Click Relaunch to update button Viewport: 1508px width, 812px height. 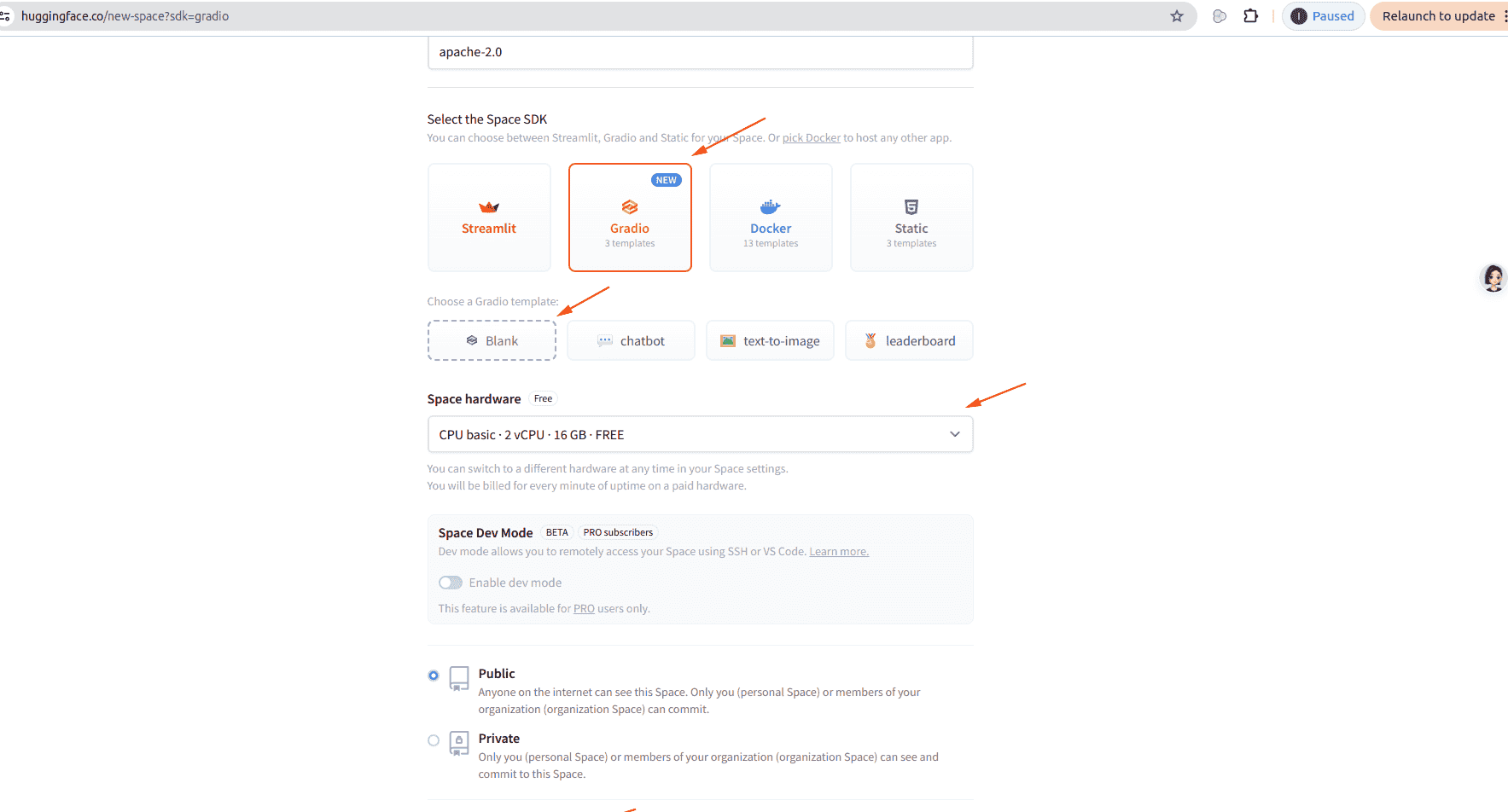coord(1438,16)
